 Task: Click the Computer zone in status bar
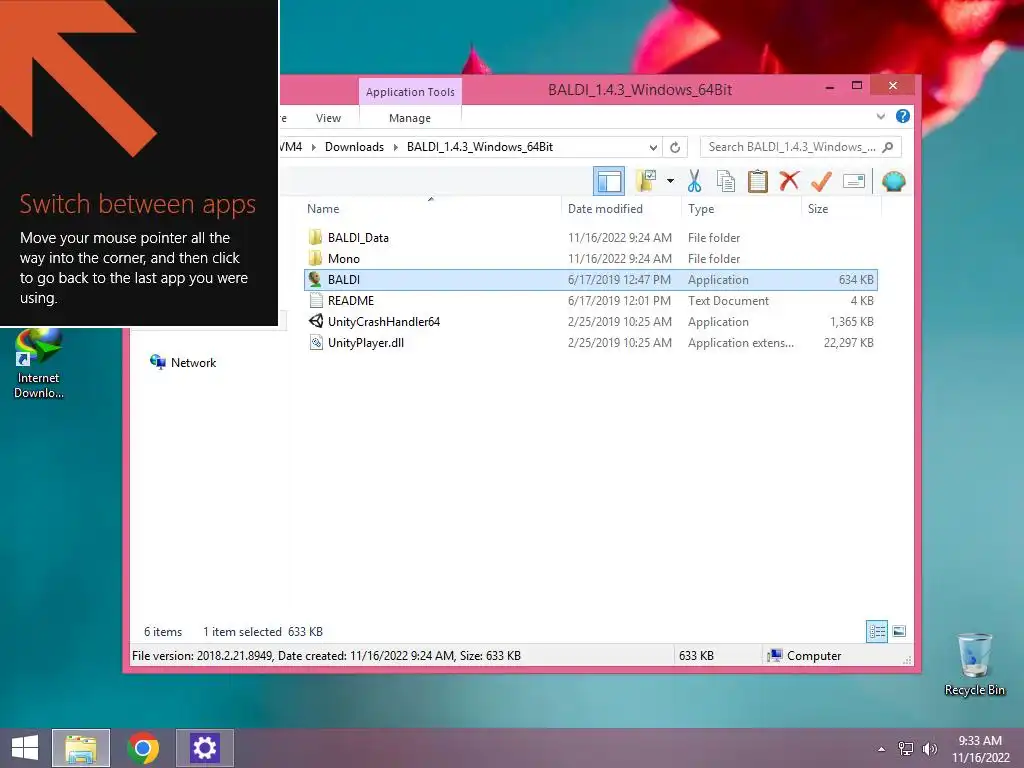pos(805,656)
